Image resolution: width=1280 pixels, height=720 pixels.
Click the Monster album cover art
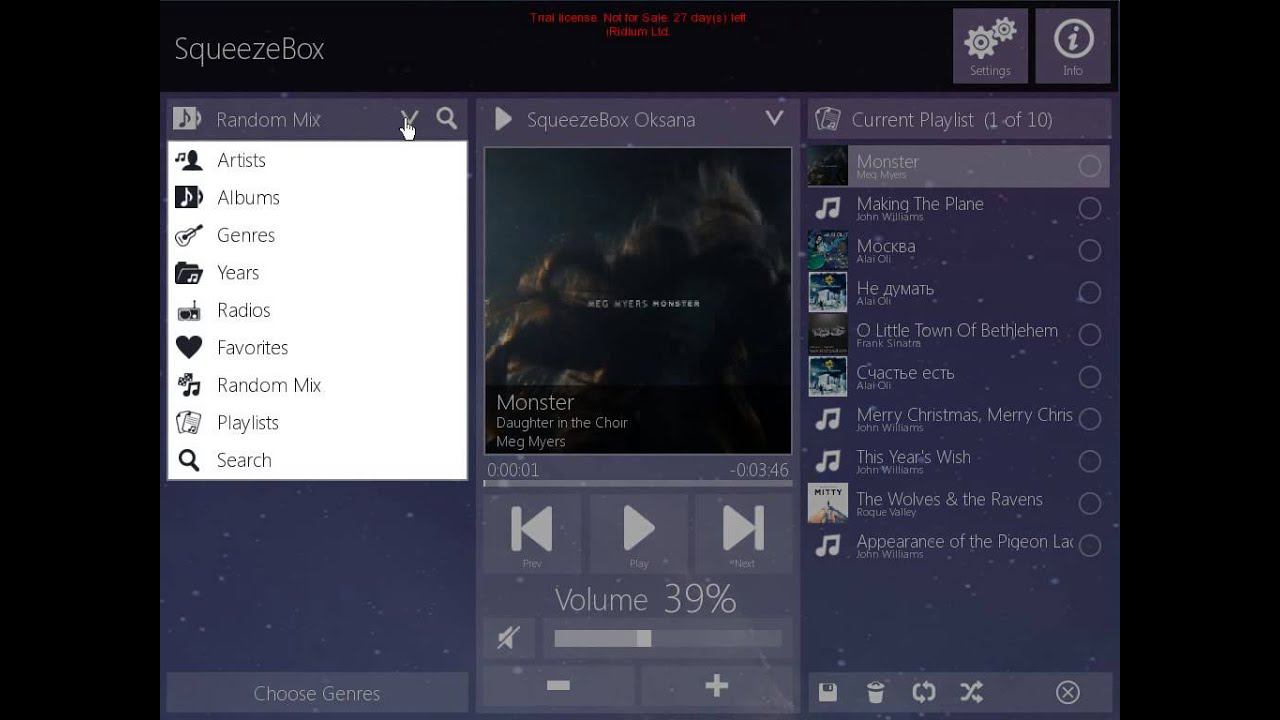tap(638, 301)
